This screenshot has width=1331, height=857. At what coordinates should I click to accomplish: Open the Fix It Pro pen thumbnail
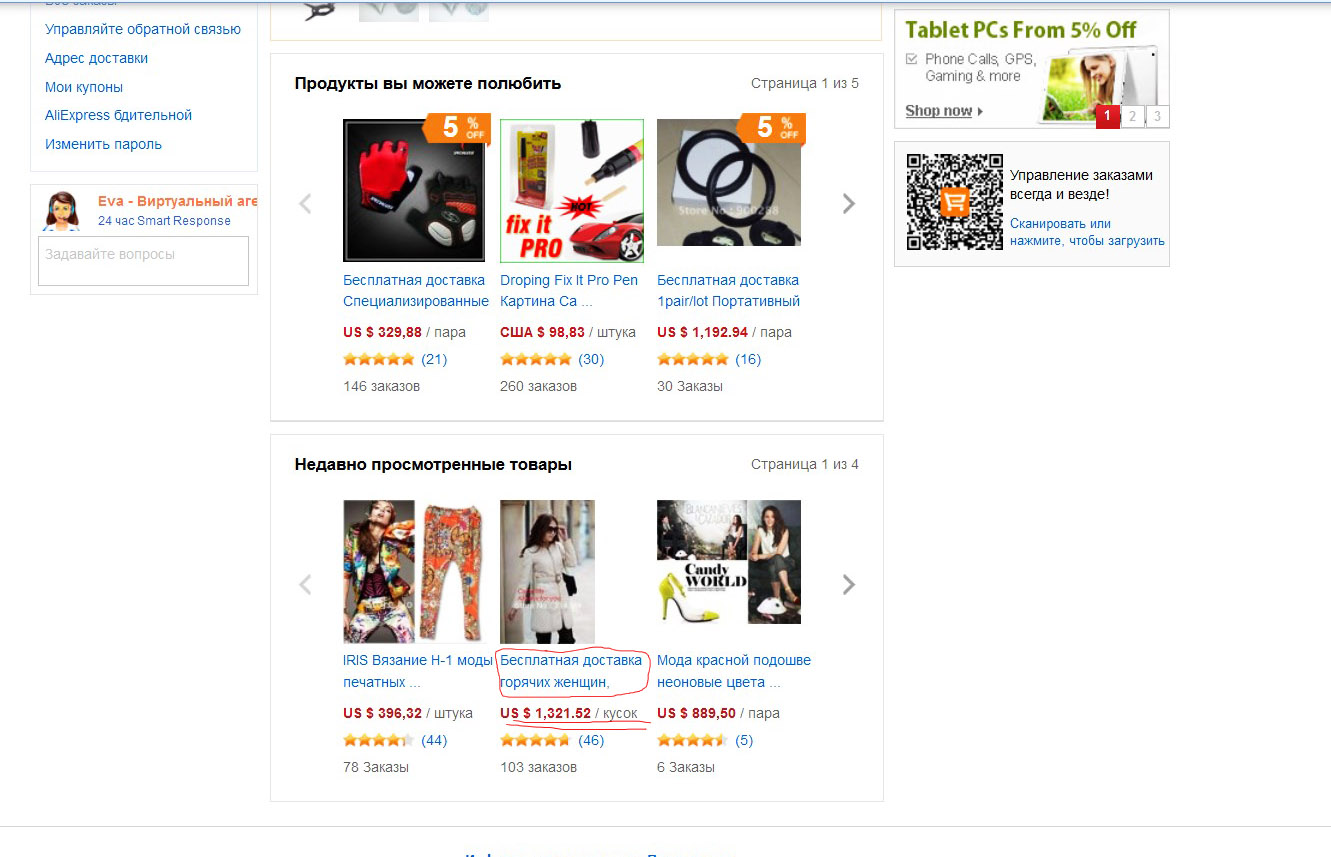(x=572, y=190)
